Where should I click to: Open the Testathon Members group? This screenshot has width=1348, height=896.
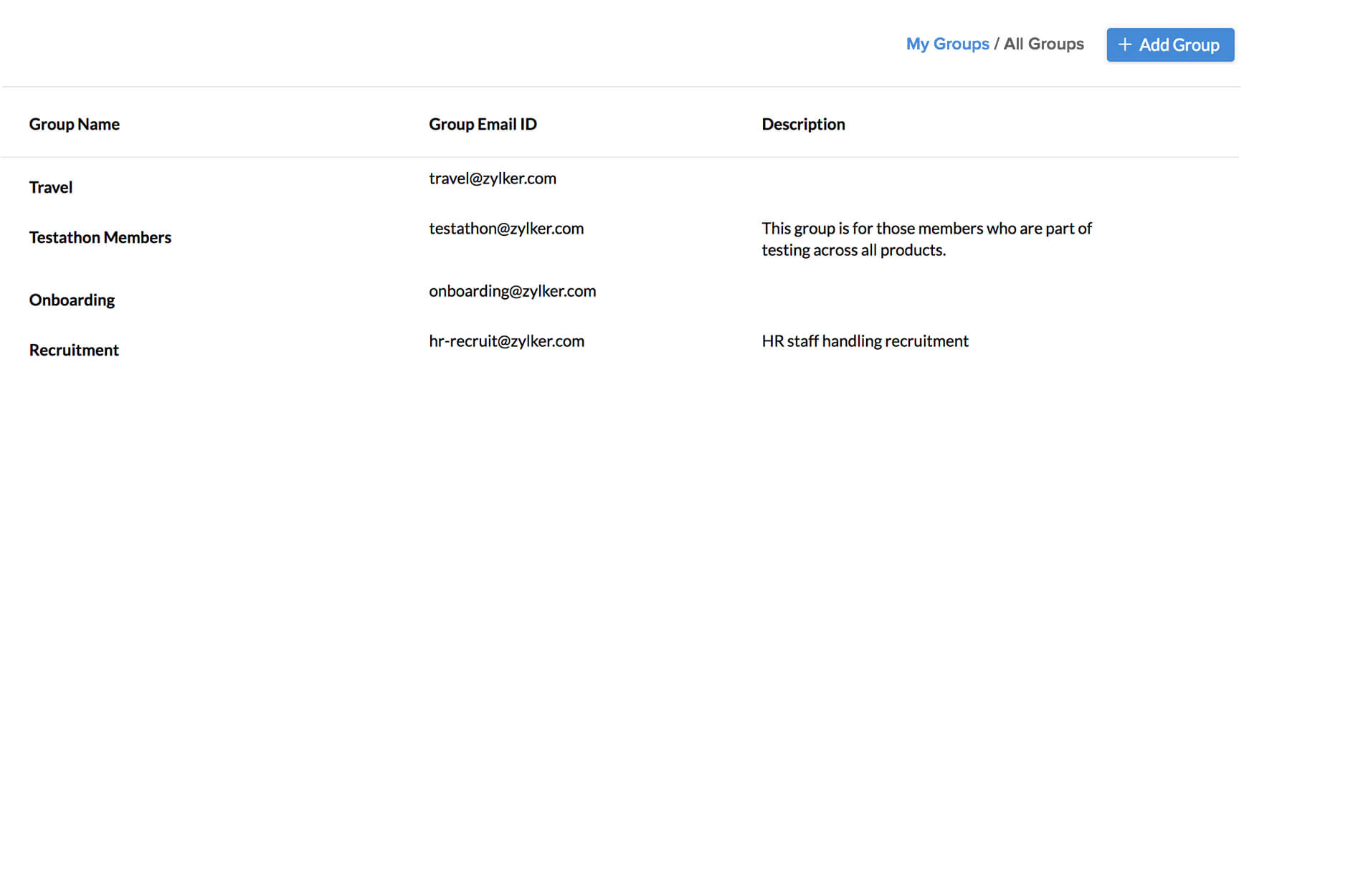coord(100,237)
